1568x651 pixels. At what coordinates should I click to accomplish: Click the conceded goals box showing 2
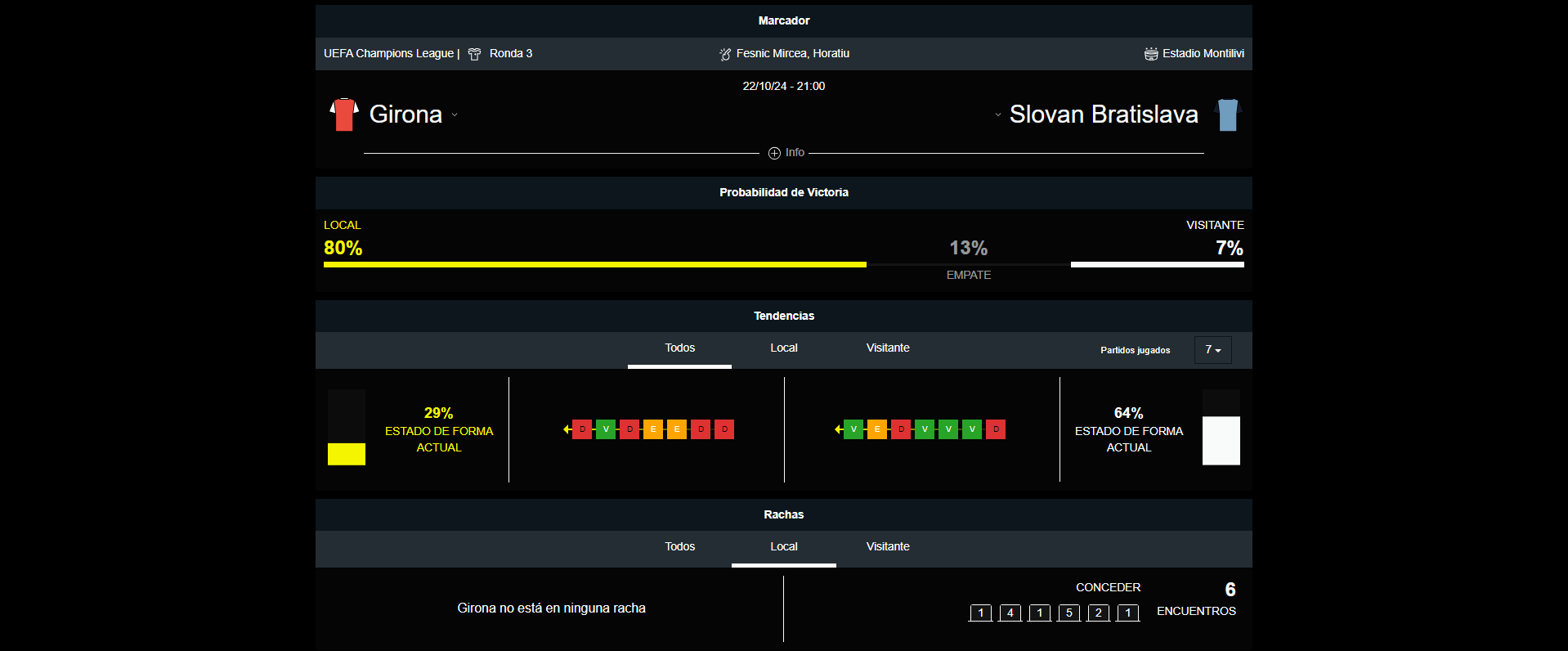coord(1099,613)
